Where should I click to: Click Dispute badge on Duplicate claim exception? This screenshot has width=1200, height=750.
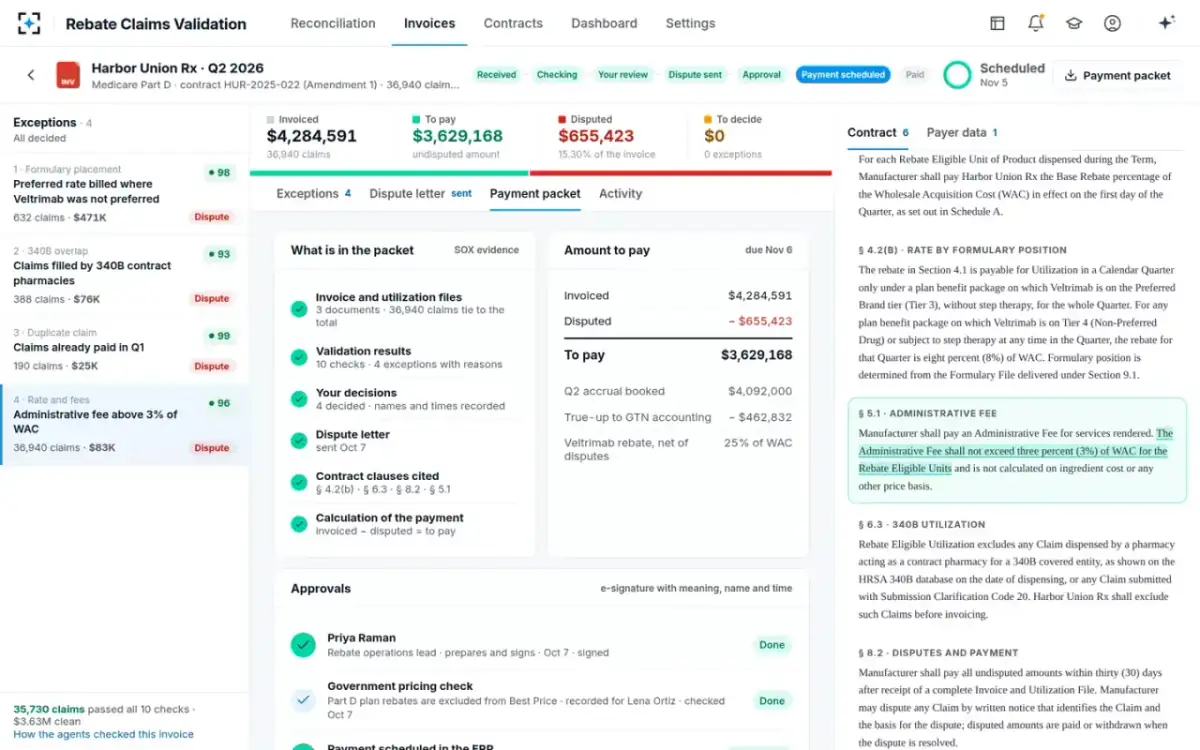tap(212, 366)
